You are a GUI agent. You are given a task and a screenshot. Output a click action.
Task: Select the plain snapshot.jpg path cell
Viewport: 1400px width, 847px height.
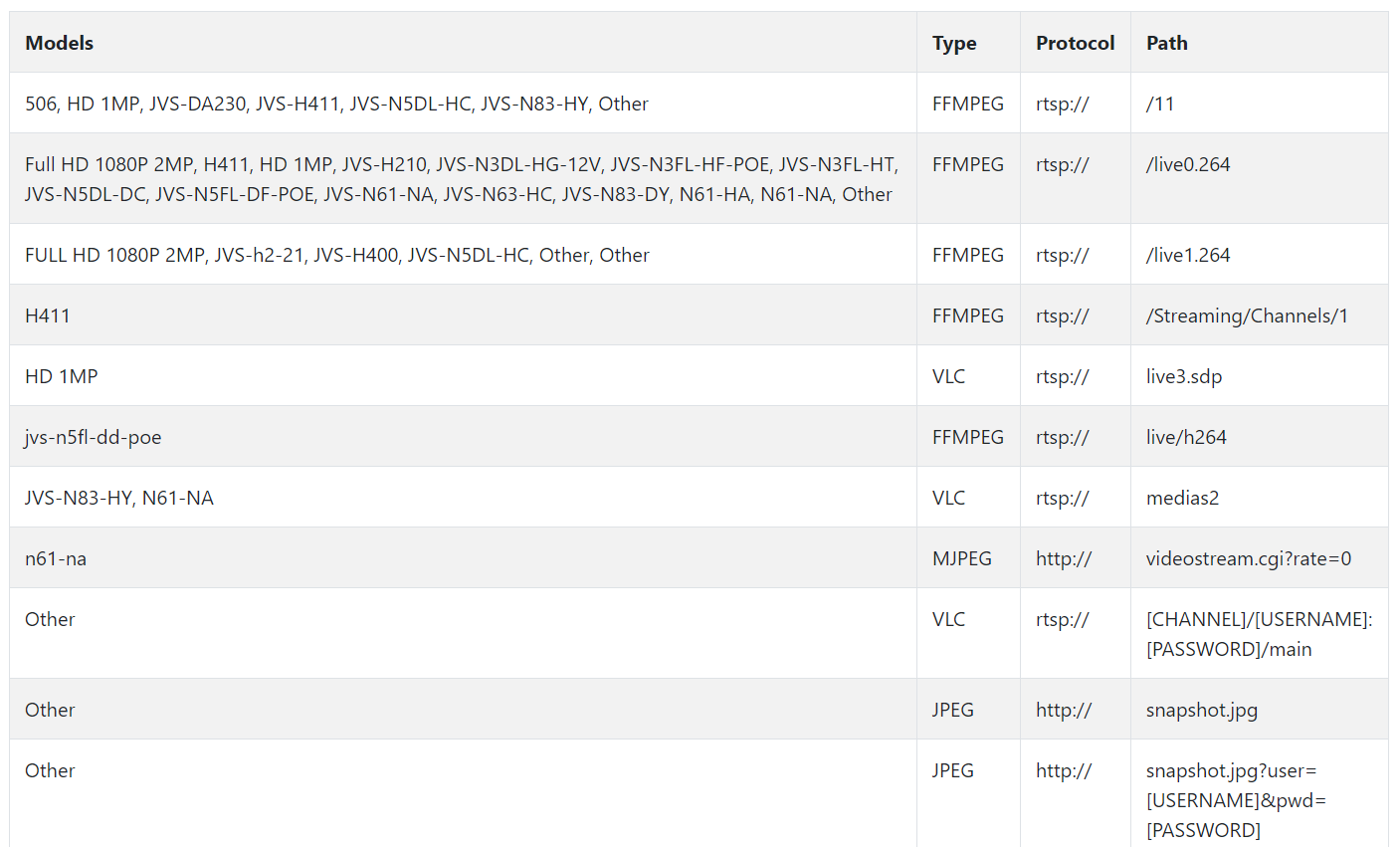point(1202,710)
